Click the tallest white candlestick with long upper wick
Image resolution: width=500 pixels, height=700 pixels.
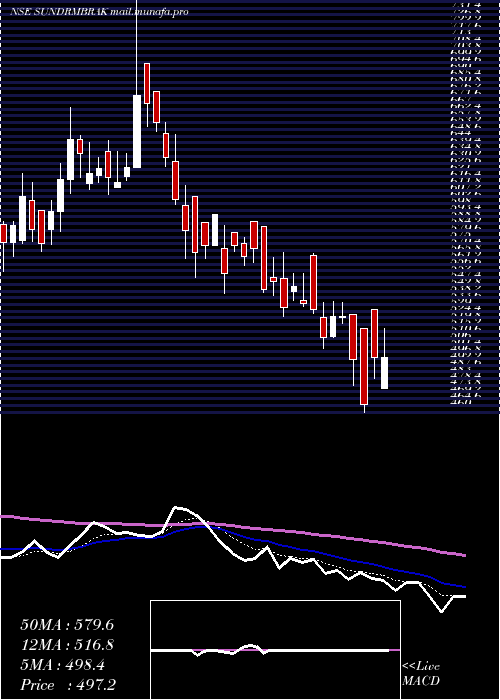137,131
